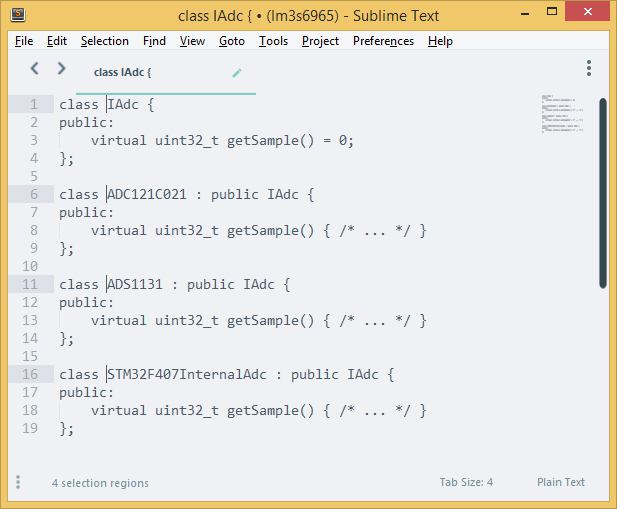
Task: Open the Goto menu
Action: (x=232, y=41)
